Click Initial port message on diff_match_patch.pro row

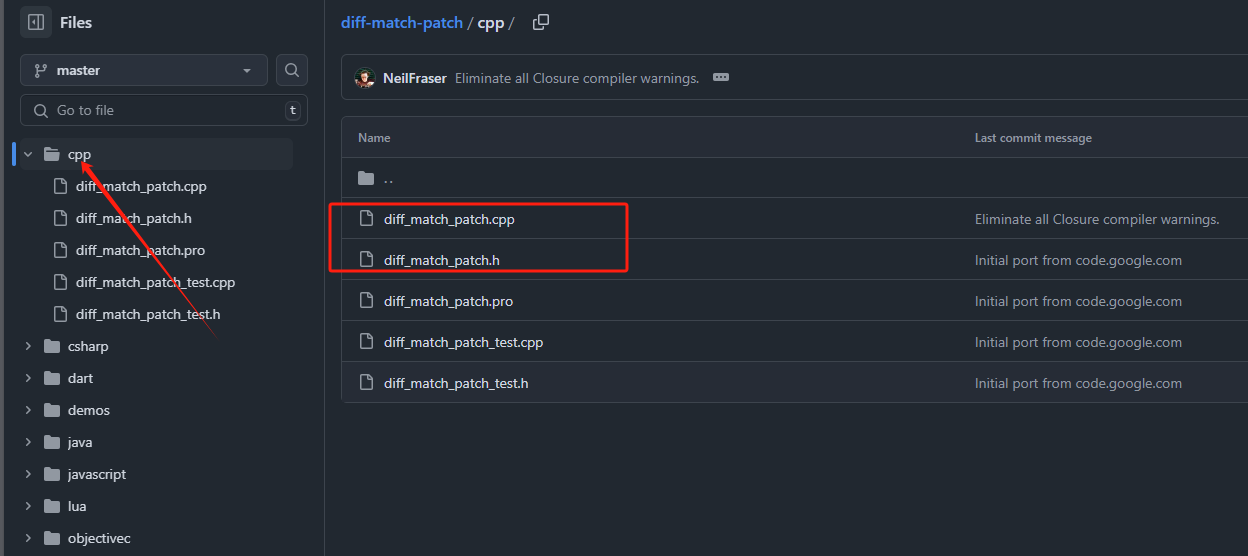point(1078,301)
